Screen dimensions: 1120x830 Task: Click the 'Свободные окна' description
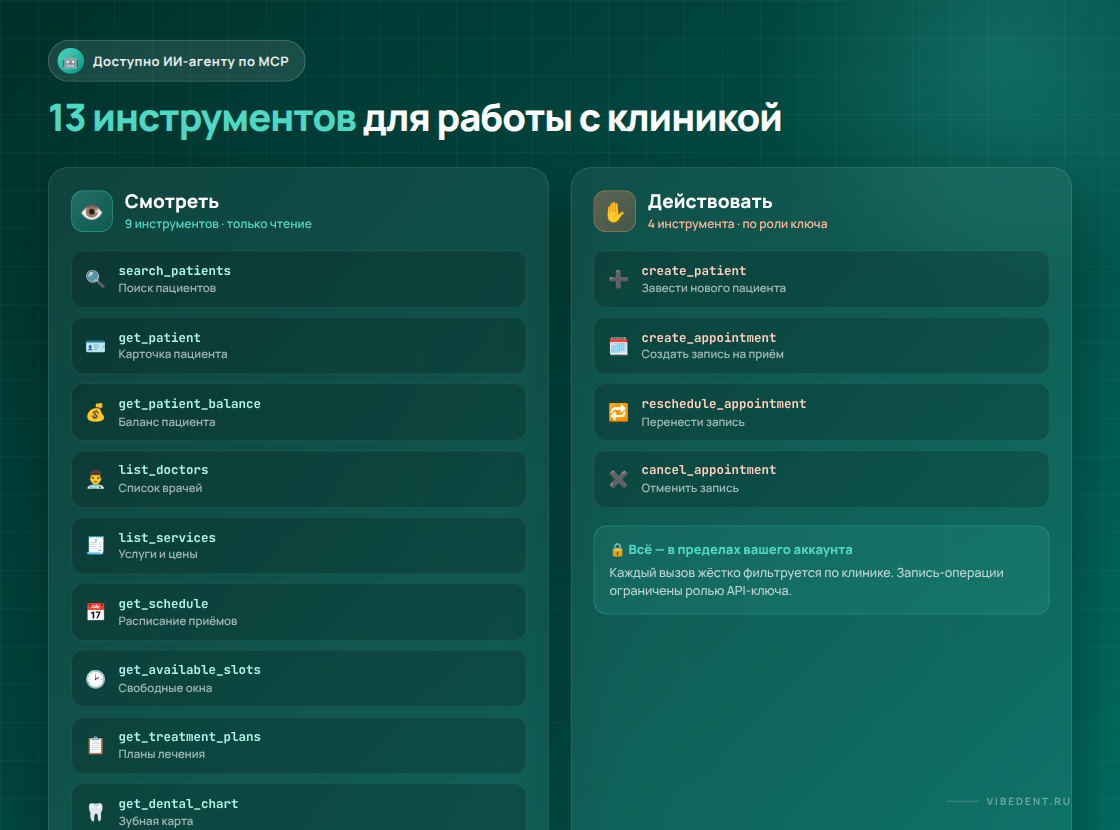point(165,688)
